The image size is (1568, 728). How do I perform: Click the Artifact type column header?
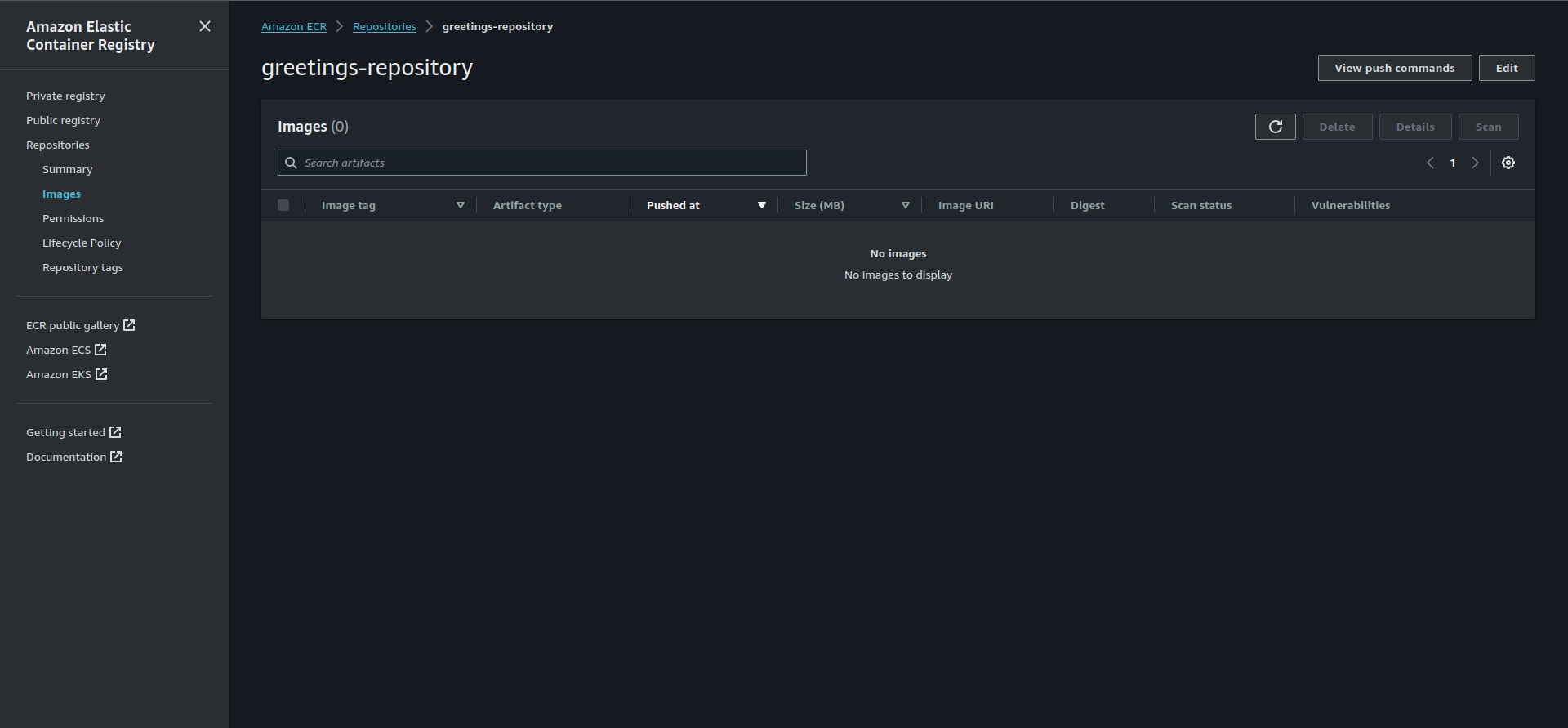click(528, 205)
